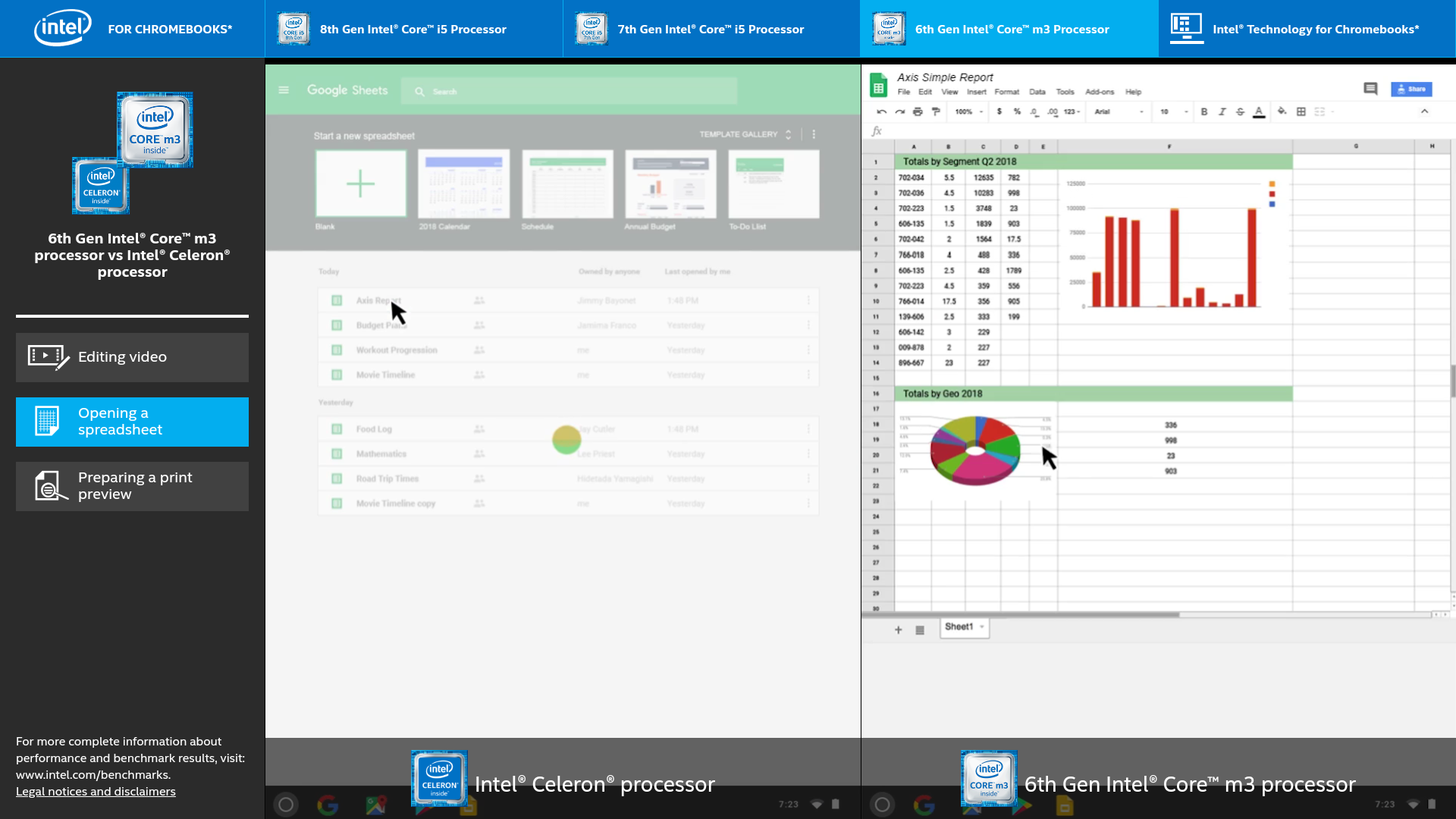Open the Workout Progression file
This screenshot has height=819, width=1456.
568,350
